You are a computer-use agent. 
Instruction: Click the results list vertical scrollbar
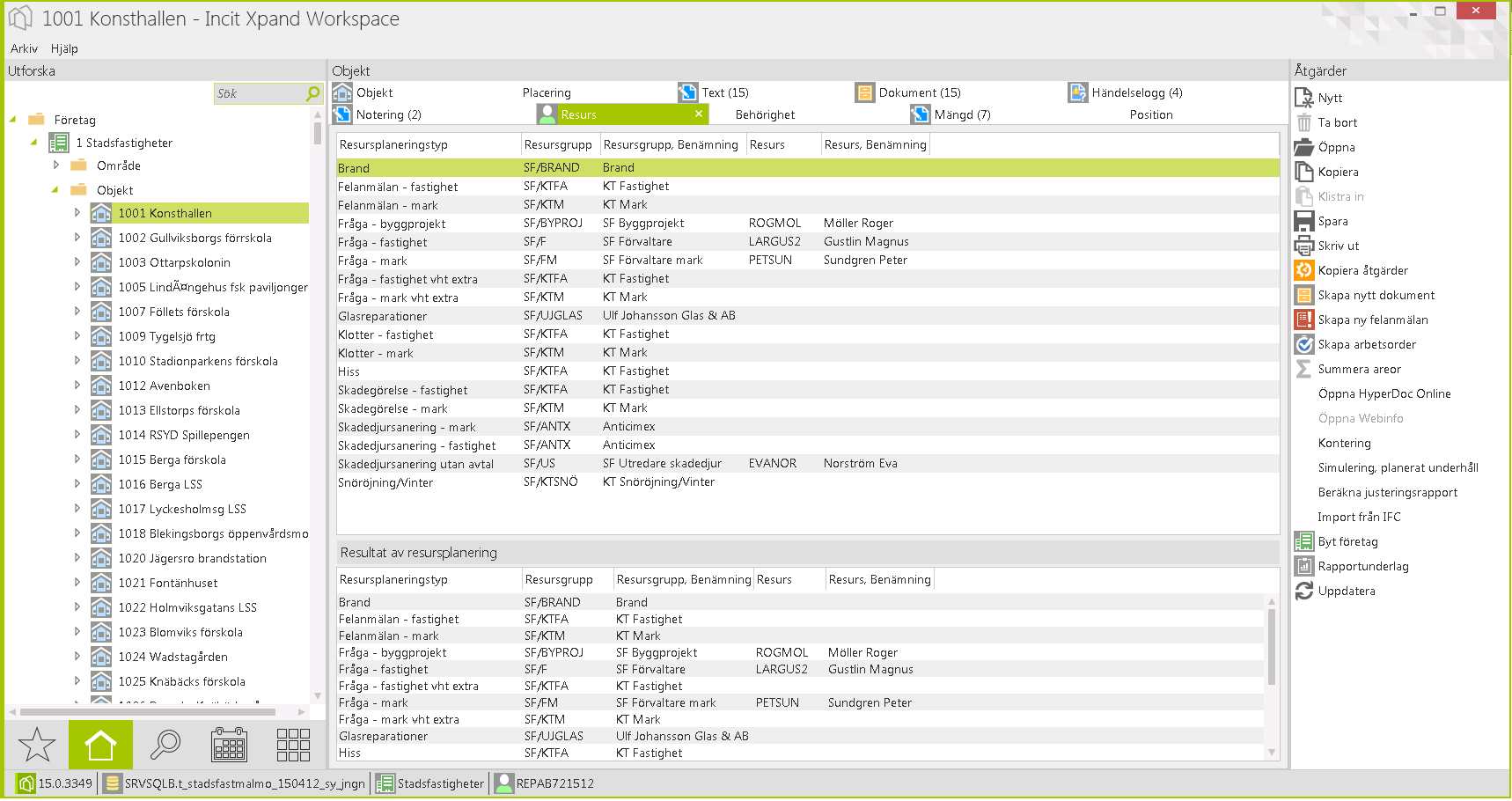[1271, 647]
